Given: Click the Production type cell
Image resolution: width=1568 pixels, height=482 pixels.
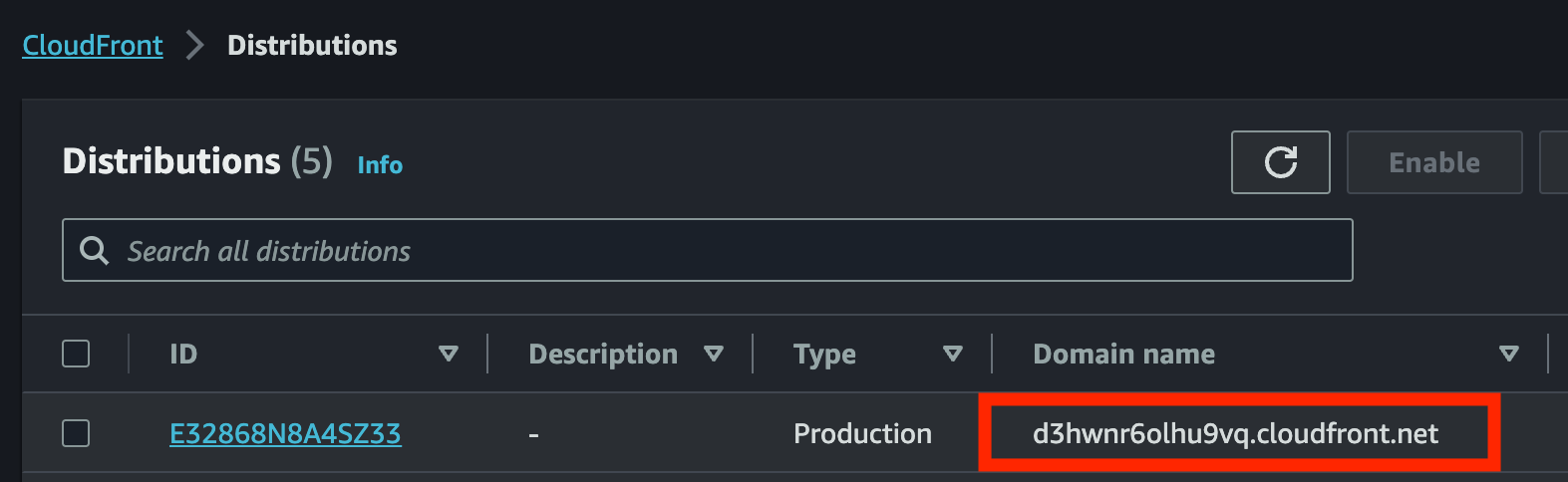Looking at the screenshot, I should [x=862, y=434].
